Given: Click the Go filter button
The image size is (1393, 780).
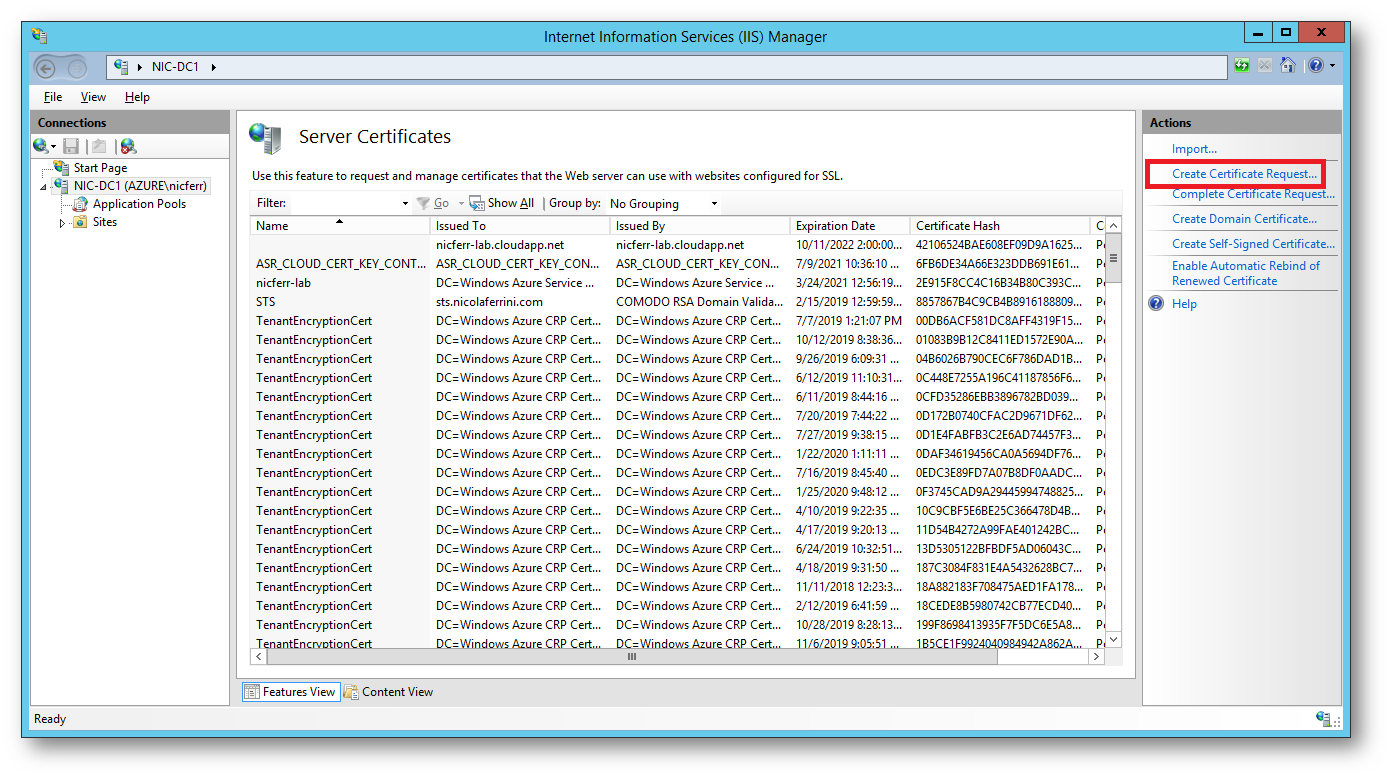Looking at the screenshot, I should pos(434,203).
